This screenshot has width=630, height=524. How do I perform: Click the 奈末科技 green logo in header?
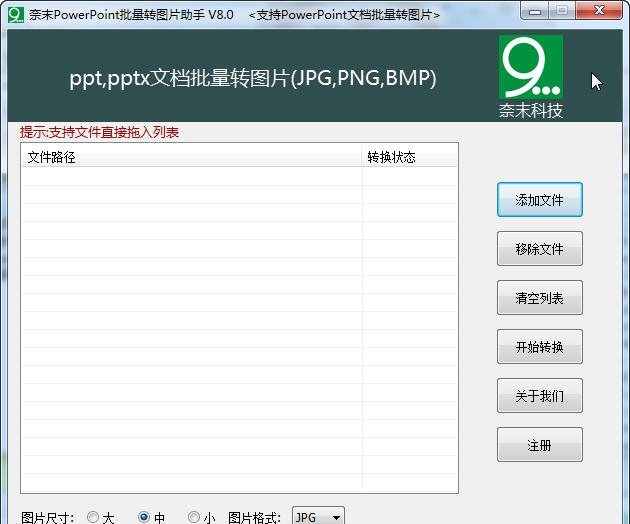coord(531,67)
